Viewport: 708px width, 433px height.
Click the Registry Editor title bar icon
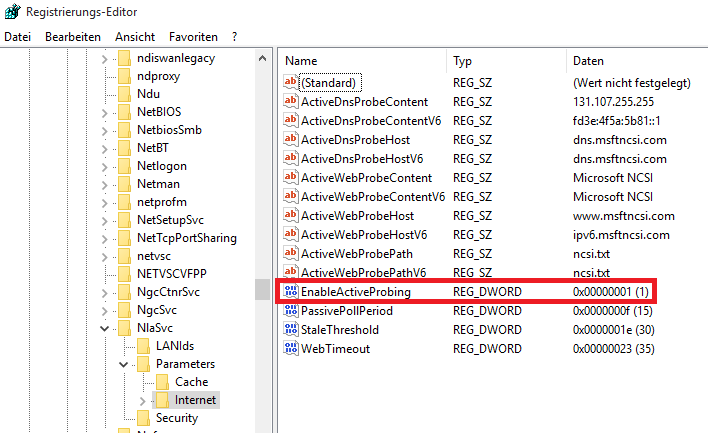pyautogui.click(x=11, y=11)
